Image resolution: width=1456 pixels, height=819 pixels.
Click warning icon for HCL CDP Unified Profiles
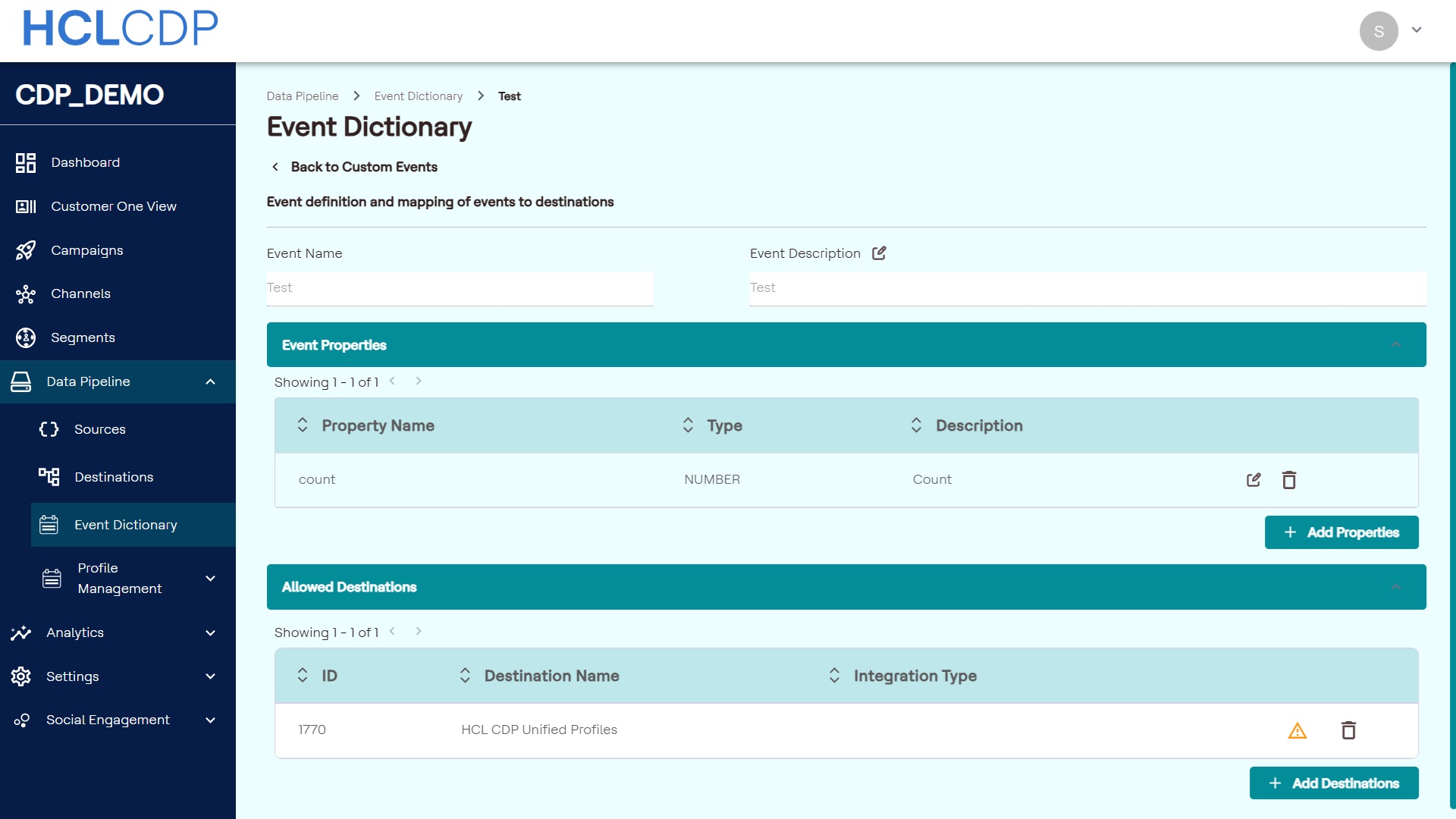click(x=1298, y=730)
